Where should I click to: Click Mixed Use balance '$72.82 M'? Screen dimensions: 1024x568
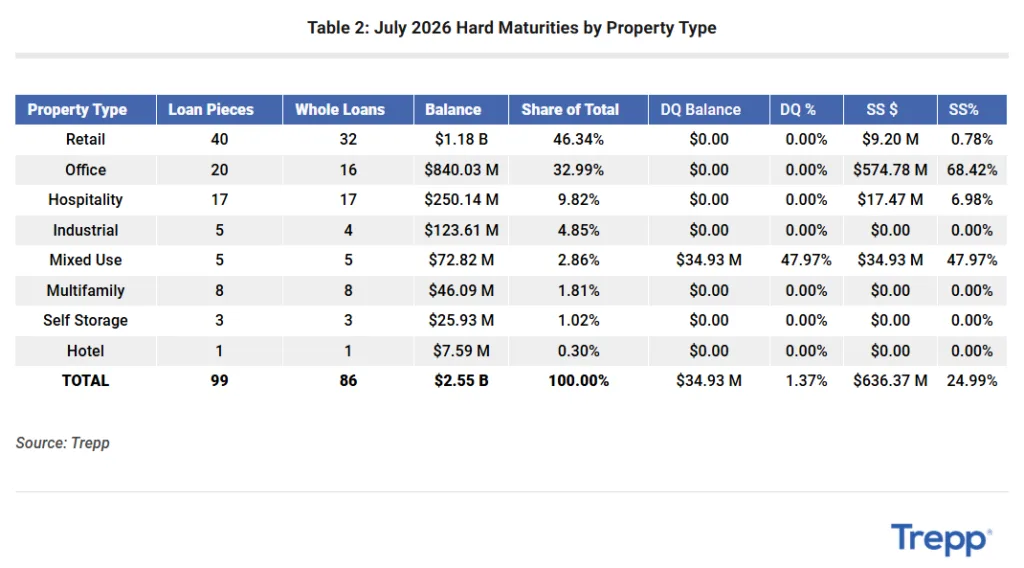(461, 260)
